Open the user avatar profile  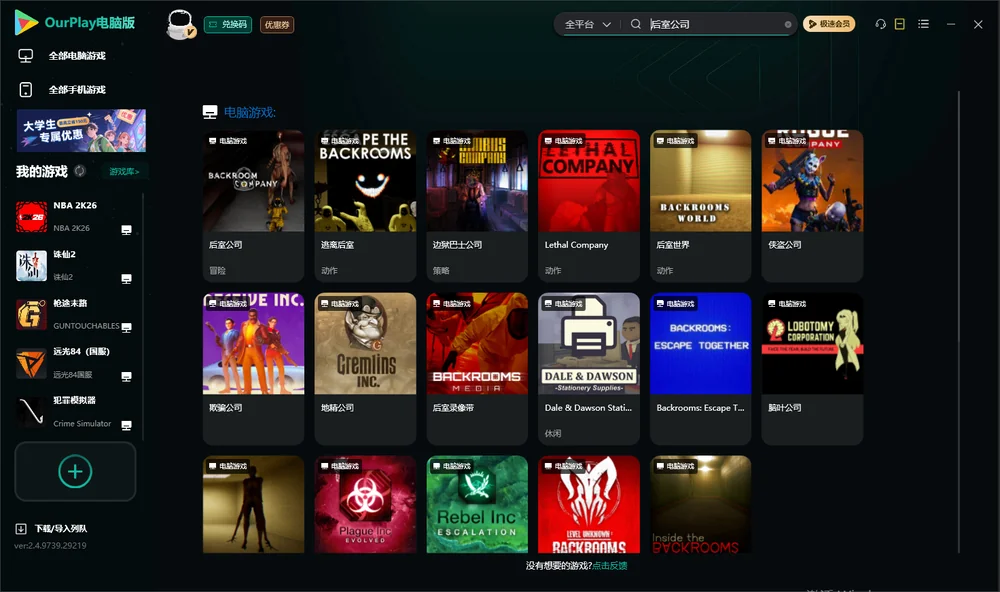pos(180,24)
